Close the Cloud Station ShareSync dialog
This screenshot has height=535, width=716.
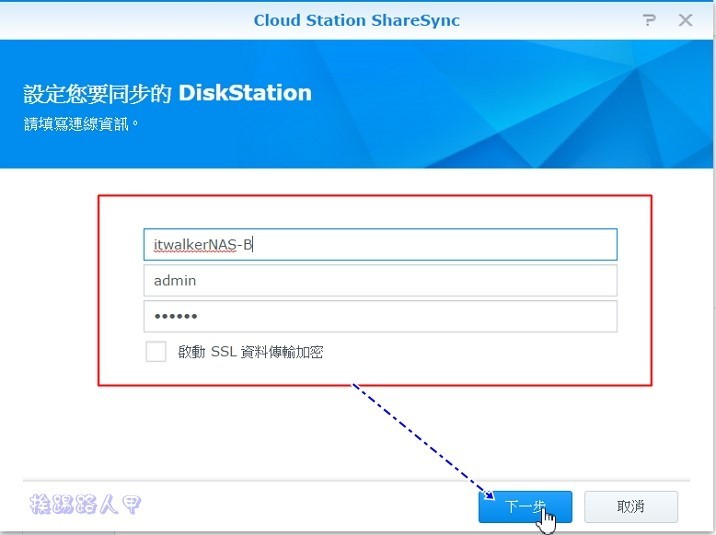pyautogui.click(x=685, y=20)
